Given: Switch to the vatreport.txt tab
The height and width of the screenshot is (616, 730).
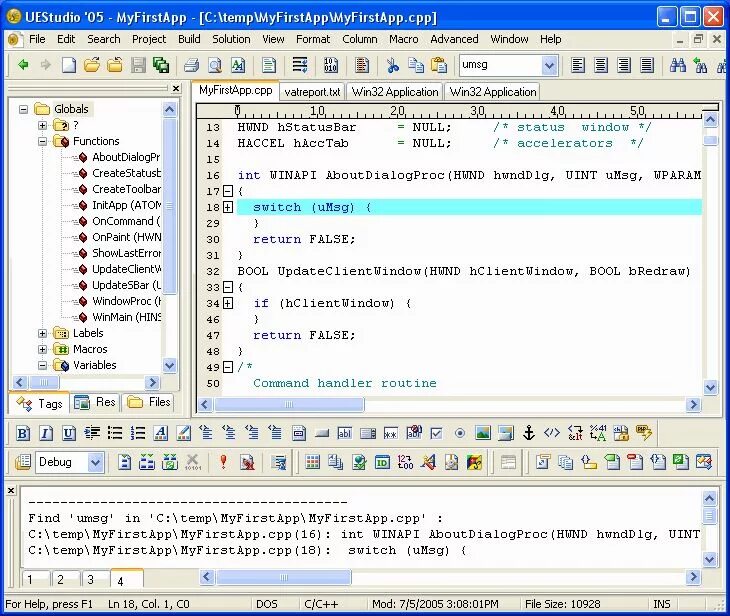Looking at the screenshot, I should tap(312, 92).
